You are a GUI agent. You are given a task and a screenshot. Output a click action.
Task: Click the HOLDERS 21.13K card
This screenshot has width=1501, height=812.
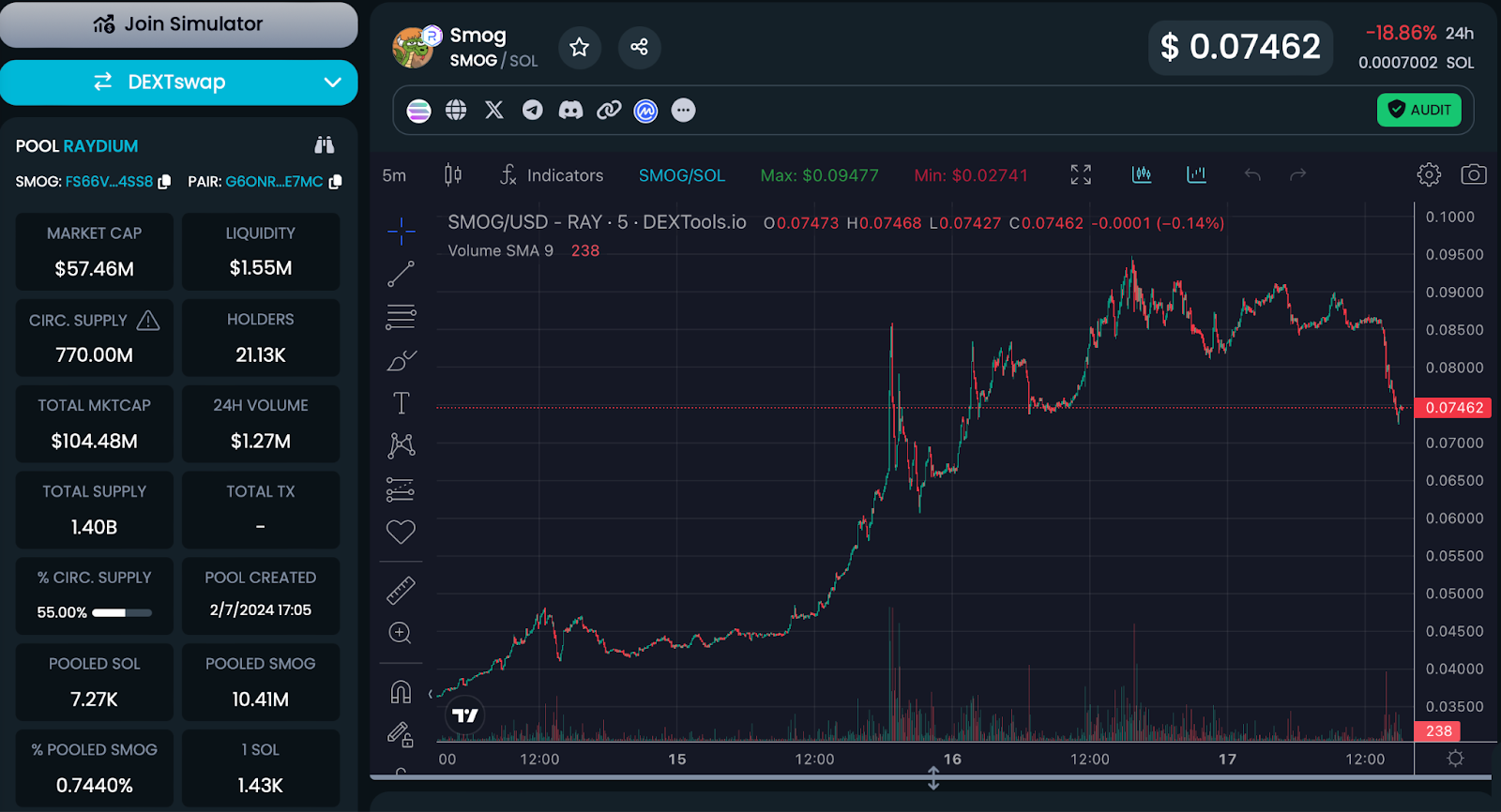[261, 338]
